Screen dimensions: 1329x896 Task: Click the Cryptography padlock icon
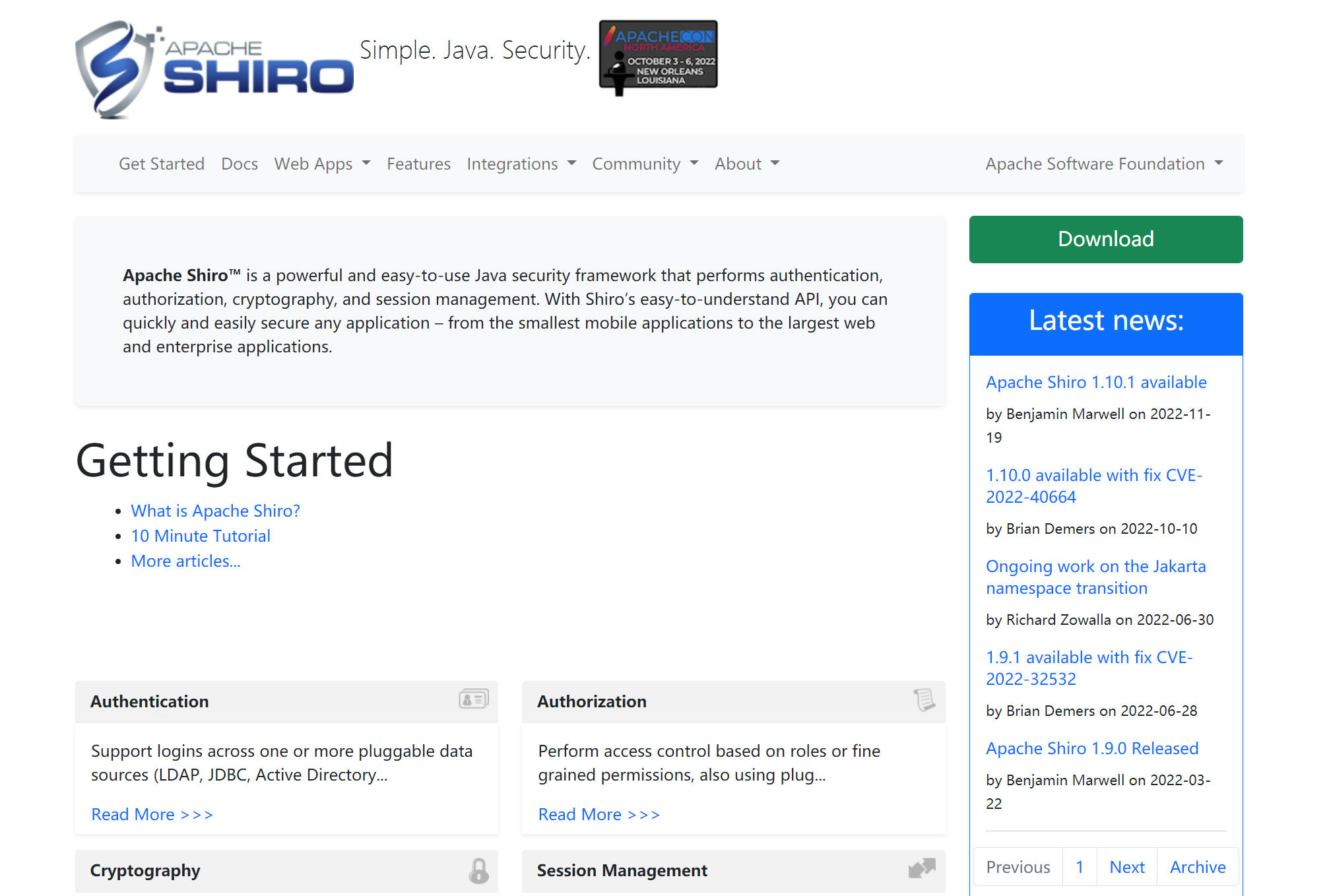pos(478,870)
